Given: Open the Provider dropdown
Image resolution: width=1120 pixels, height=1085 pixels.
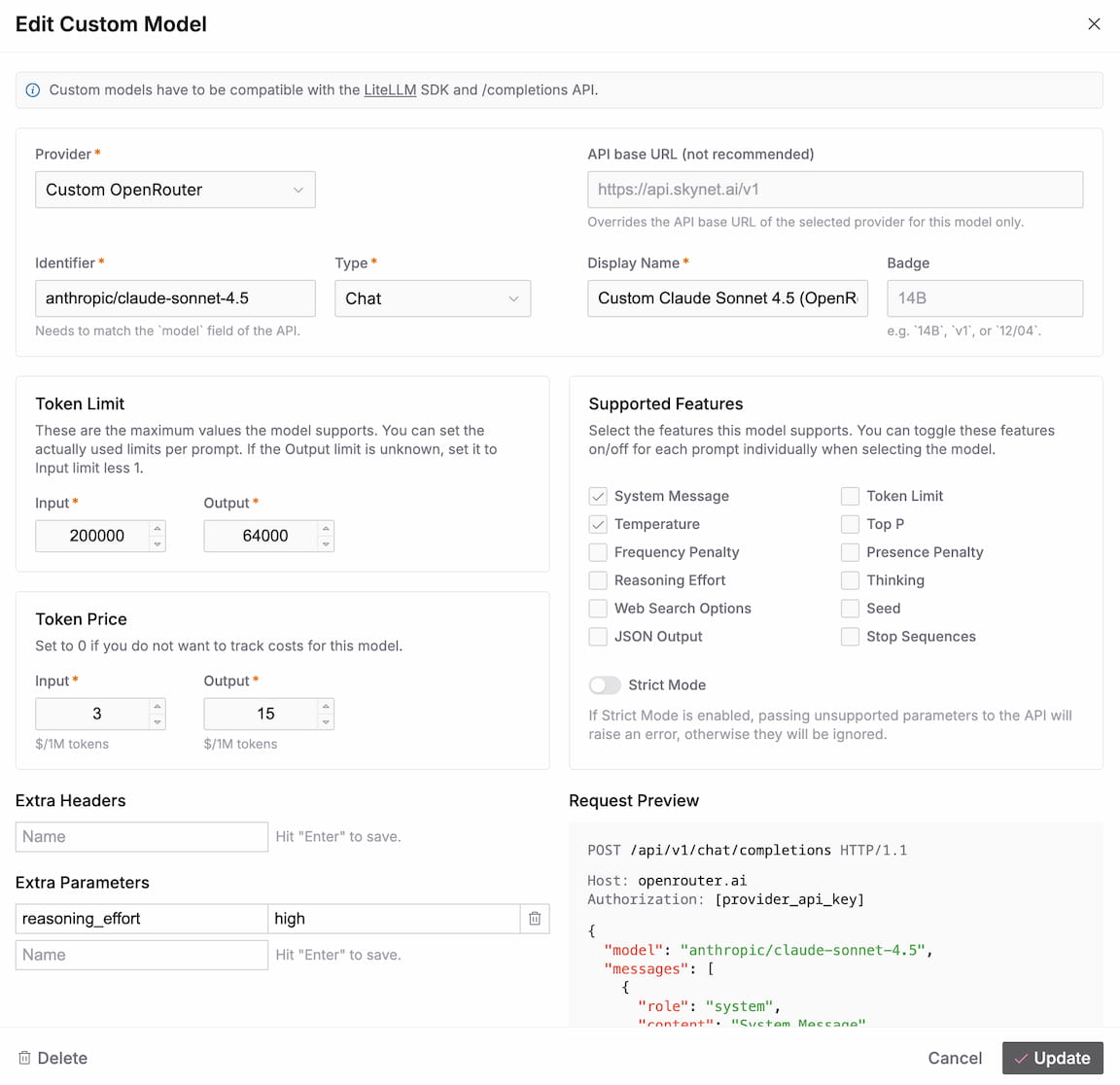Looking at the screenshot, I should (175, 189).
